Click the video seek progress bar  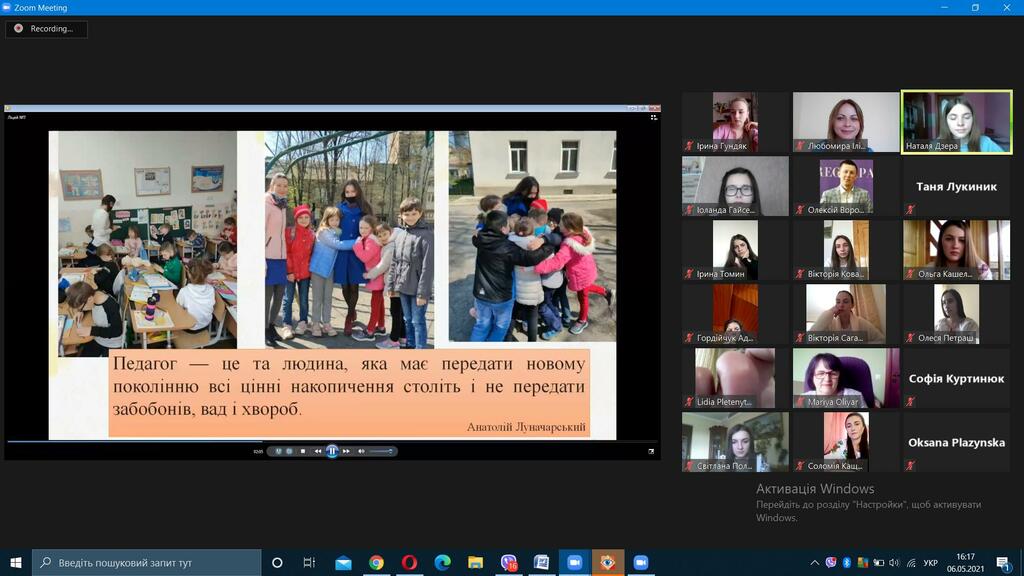pyautogui.click(x=330, y=441)
